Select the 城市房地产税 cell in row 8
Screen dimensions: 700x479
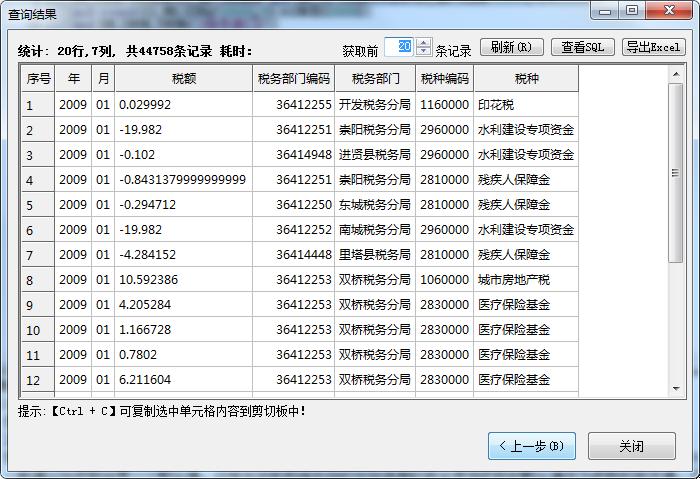526,280
